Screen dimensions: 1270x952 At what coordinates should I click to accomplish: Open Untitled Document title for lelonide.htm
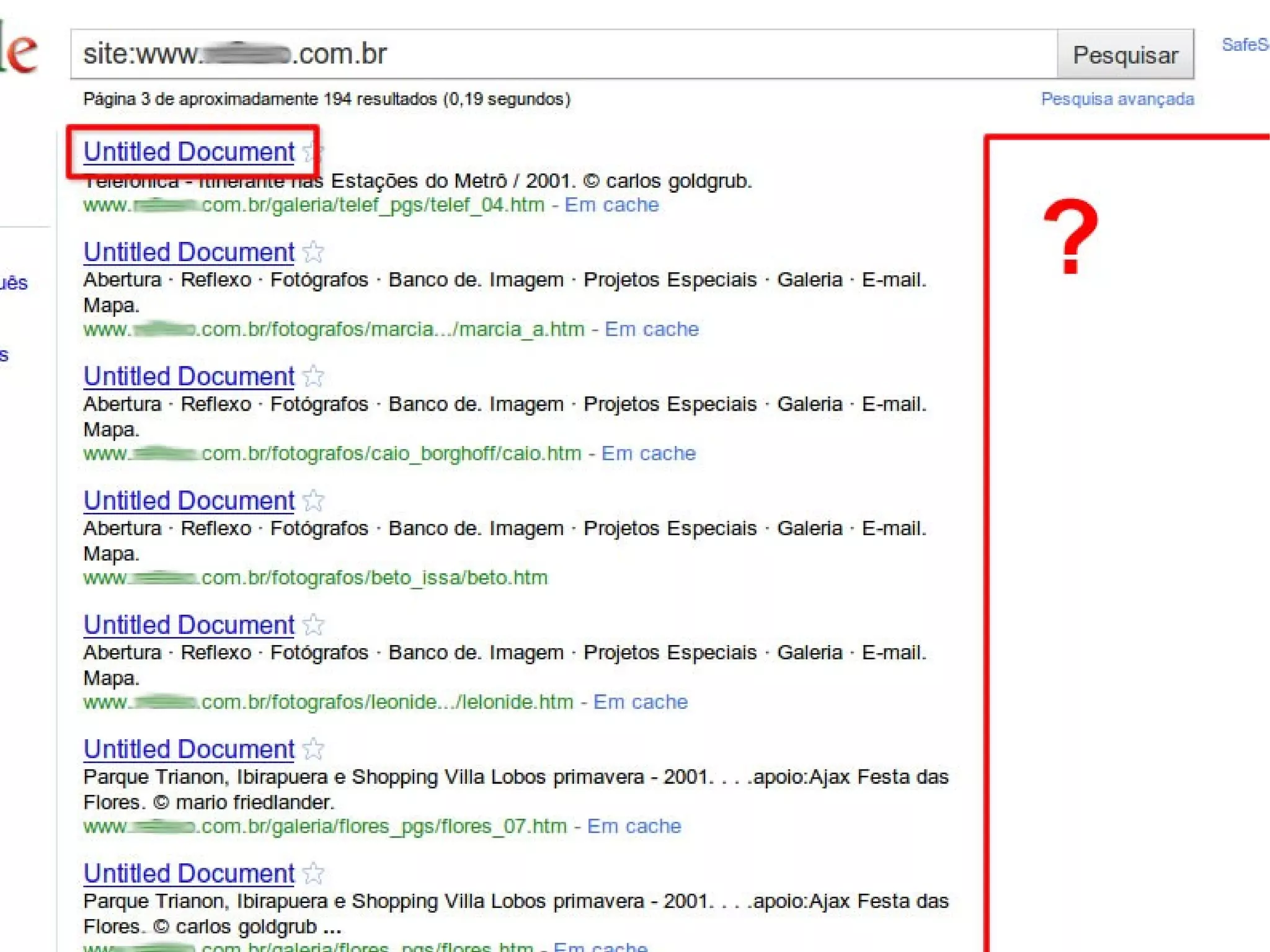(x=189, y=625)
